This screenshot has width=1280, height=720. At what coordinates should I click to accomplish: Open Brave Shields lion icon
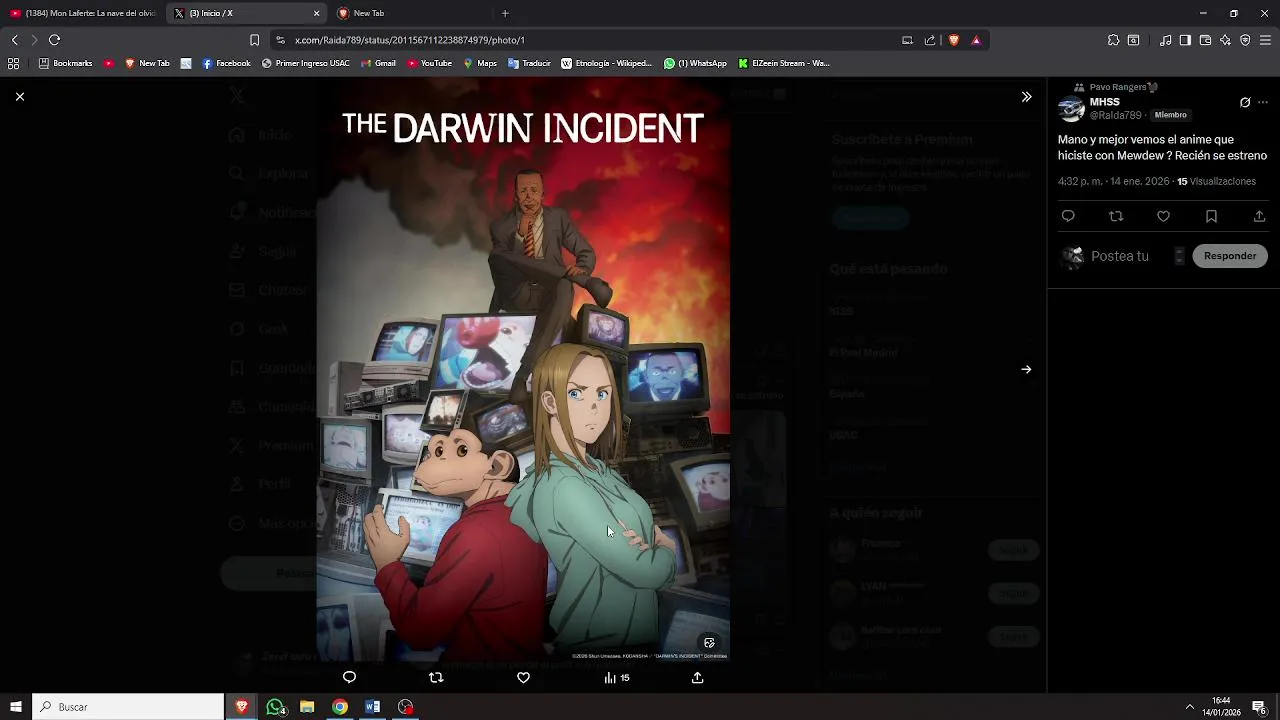pos(954,40)
